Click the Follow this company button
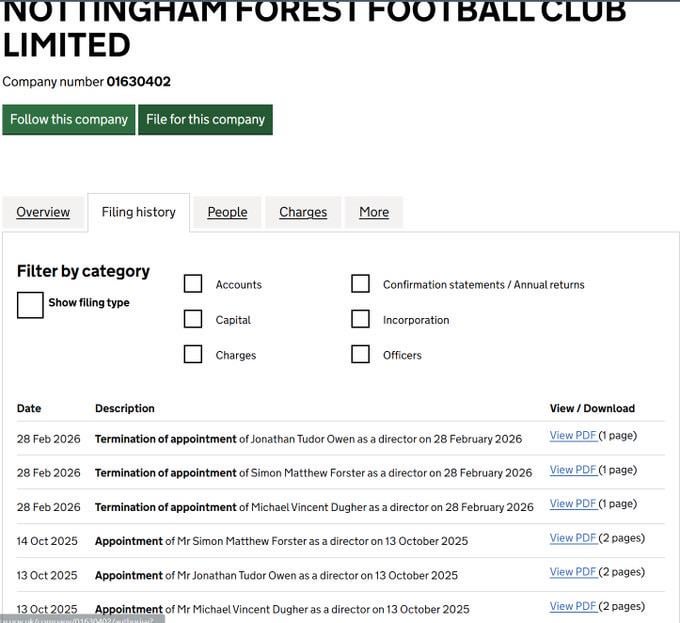 point(69,119)
